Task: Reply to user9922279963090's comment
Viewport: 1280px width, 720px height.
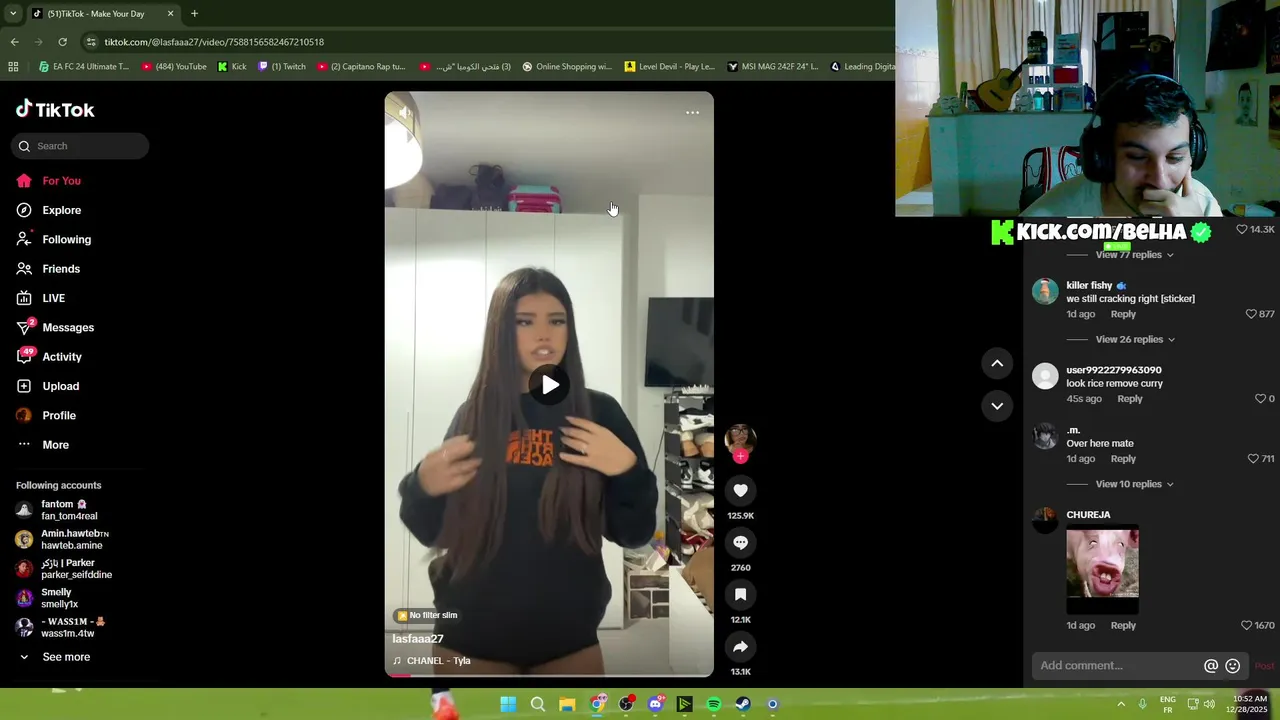Action: click(x=1130, y=399)
